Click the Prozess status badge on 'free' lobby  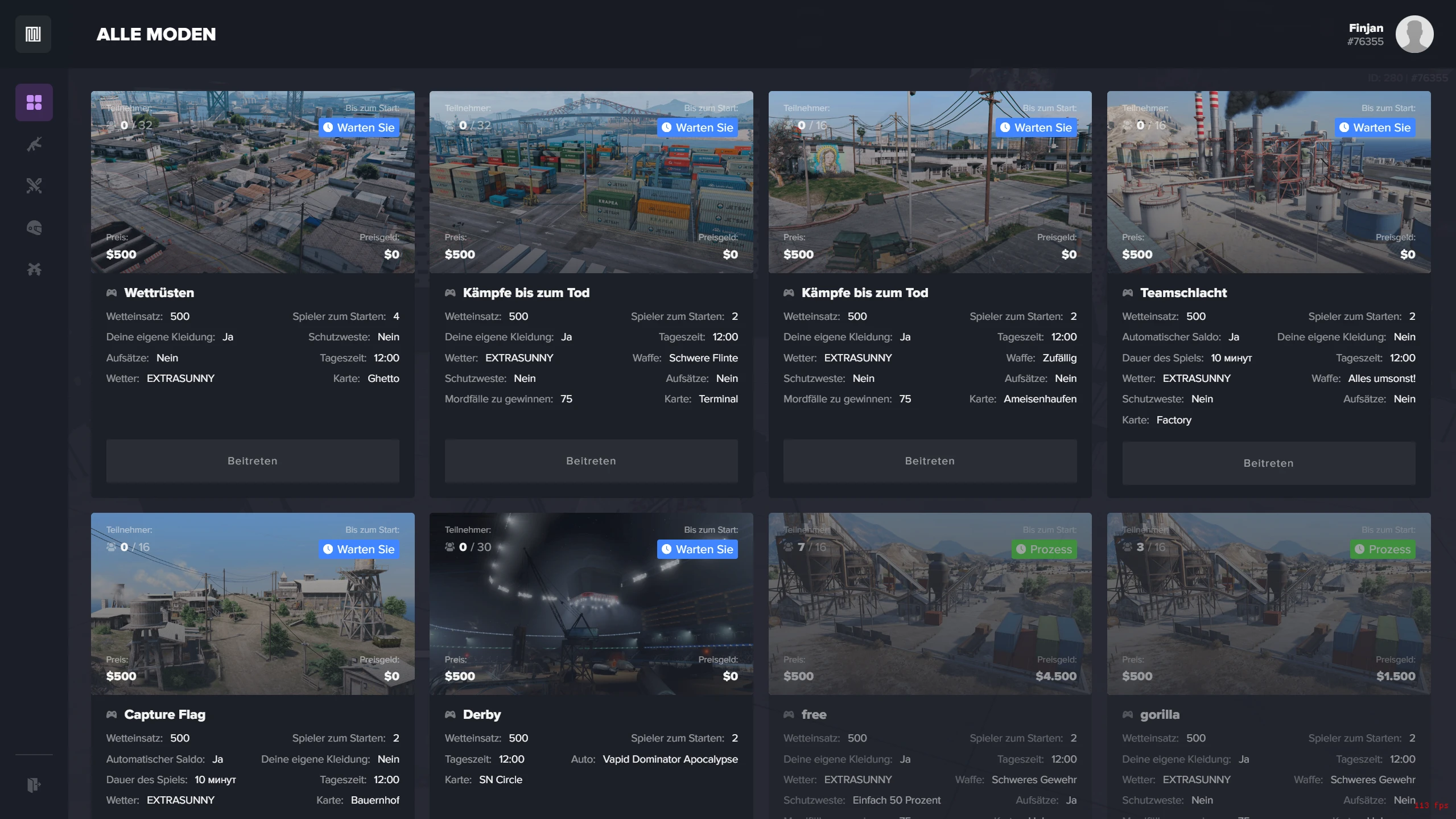click(1044, 549)
